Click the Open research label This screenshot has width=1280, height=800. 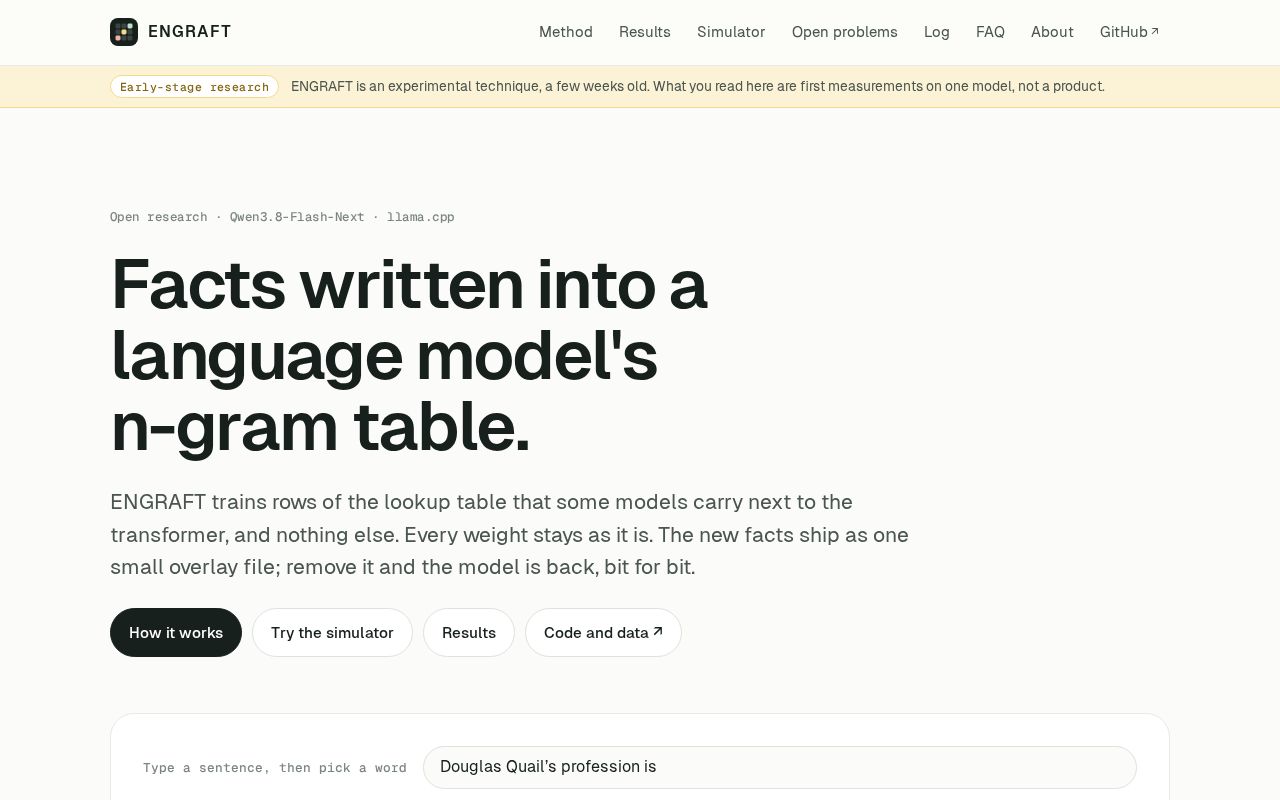[x=159, y=217]
